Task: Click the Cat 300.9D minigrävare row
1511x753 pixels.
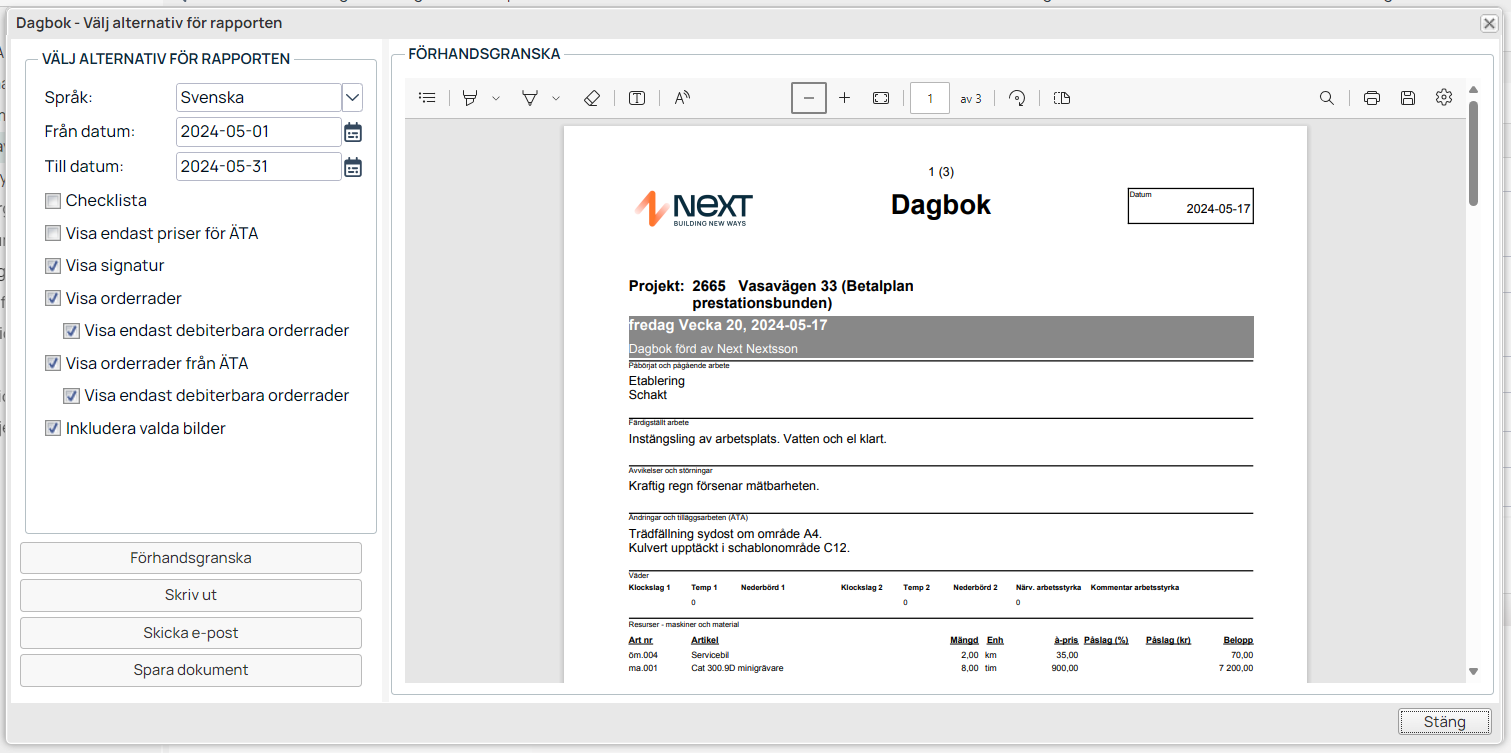Action: click(940, 668)
